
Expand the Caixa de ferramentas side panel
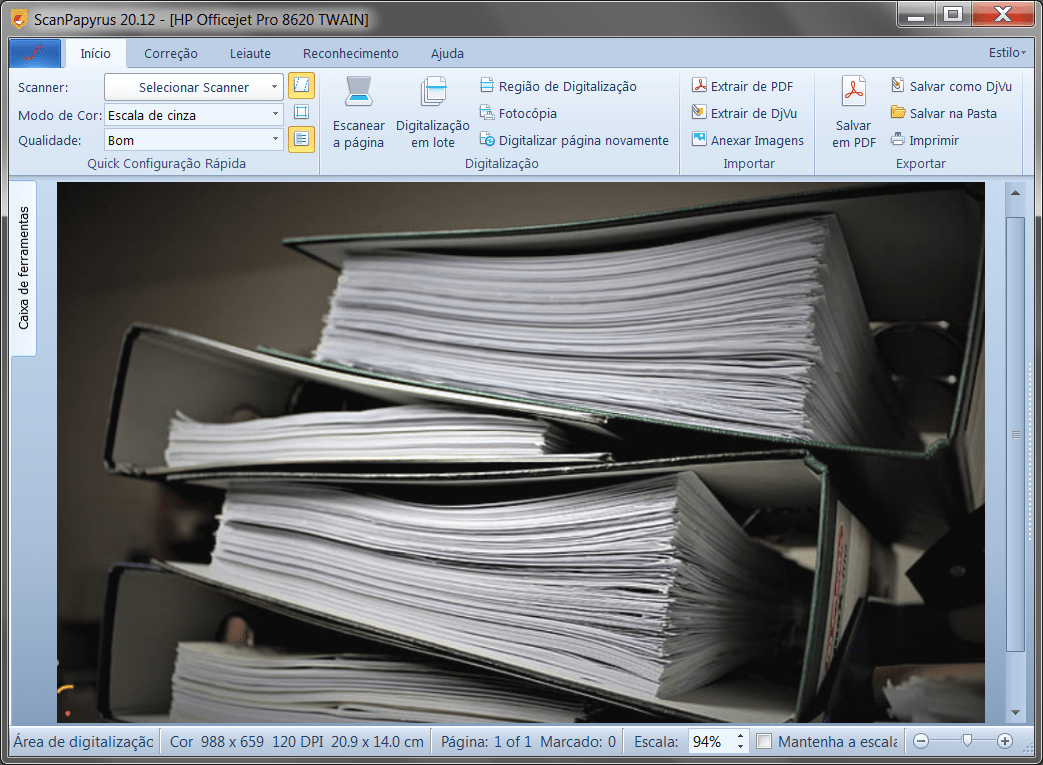coord(23,268)
